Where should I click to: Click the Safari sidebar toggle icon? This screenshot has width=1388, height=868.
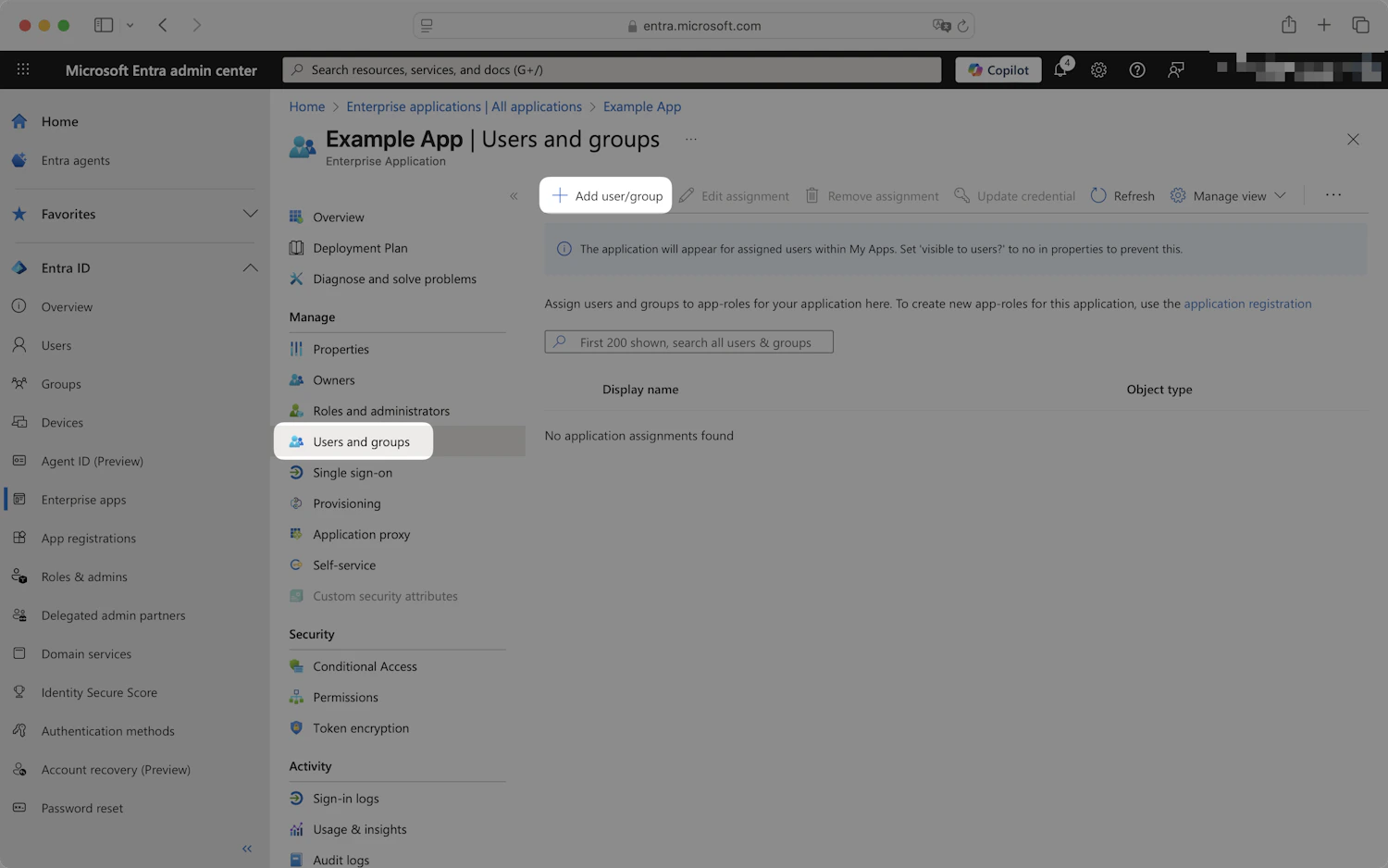[x=104, y=25]
